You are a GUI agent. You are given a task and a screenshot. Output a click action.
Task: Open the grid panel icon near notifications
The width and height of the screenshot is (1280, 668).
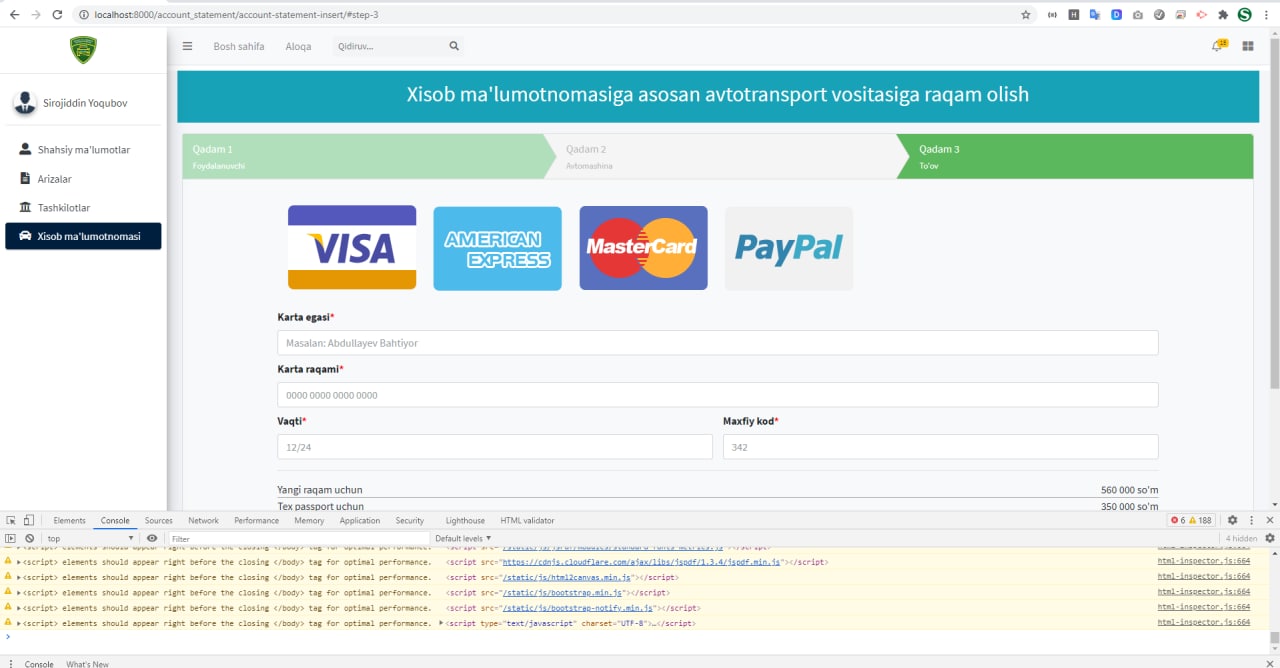1248,46
